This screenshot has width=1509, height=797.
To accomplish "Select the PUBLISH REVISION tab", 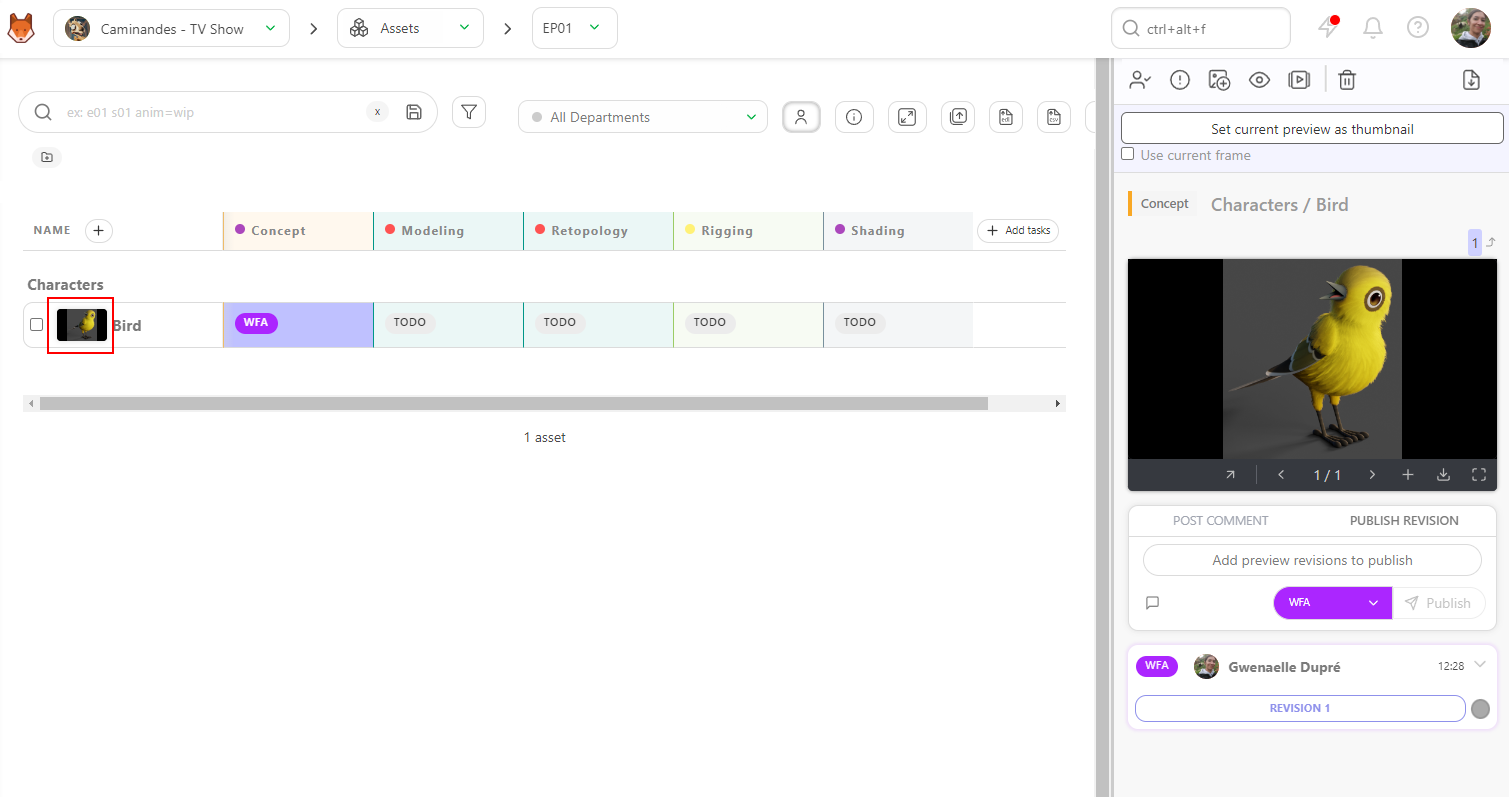I will [1404, 521].
